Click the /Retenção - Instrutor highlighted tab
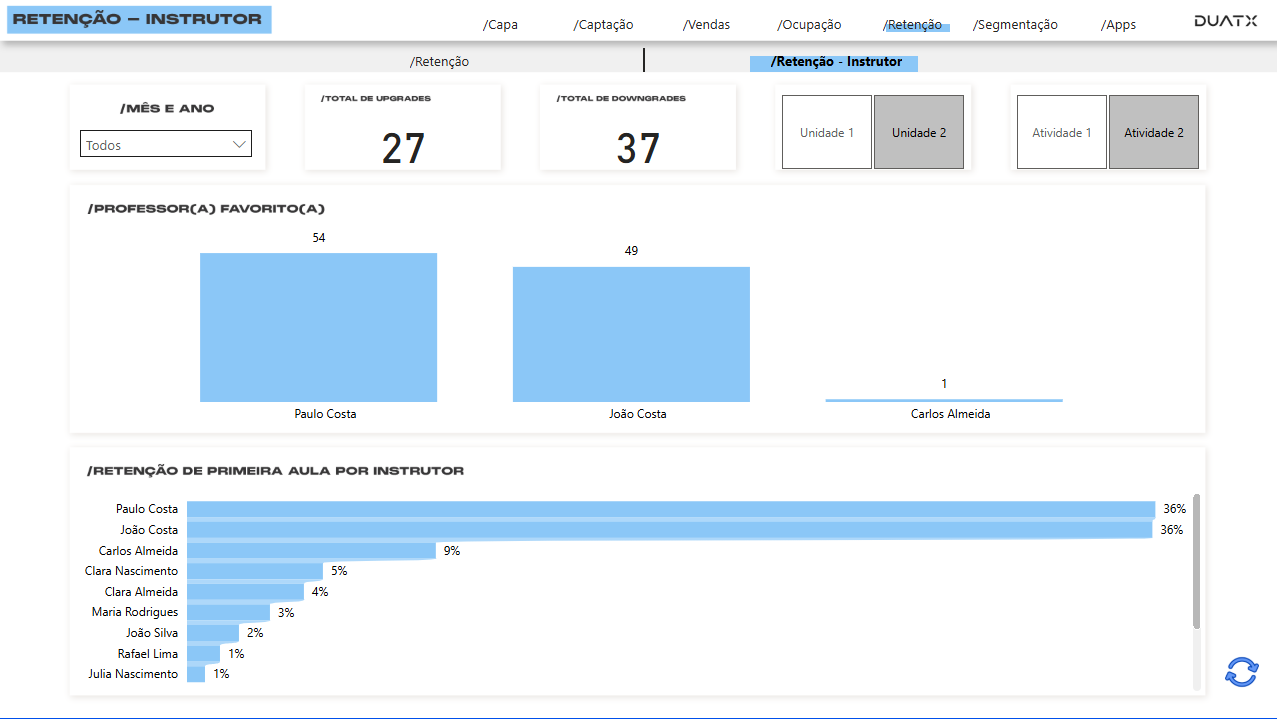Image resolution: width=1277 pixels, height=719 pixels. click(x=833, y=62)
